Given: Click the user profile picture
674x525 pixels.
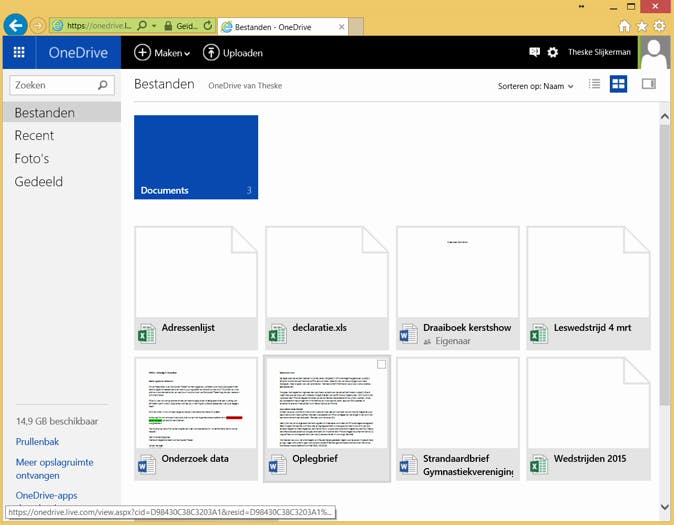Looking at the screenshot, I should [654, 52].
